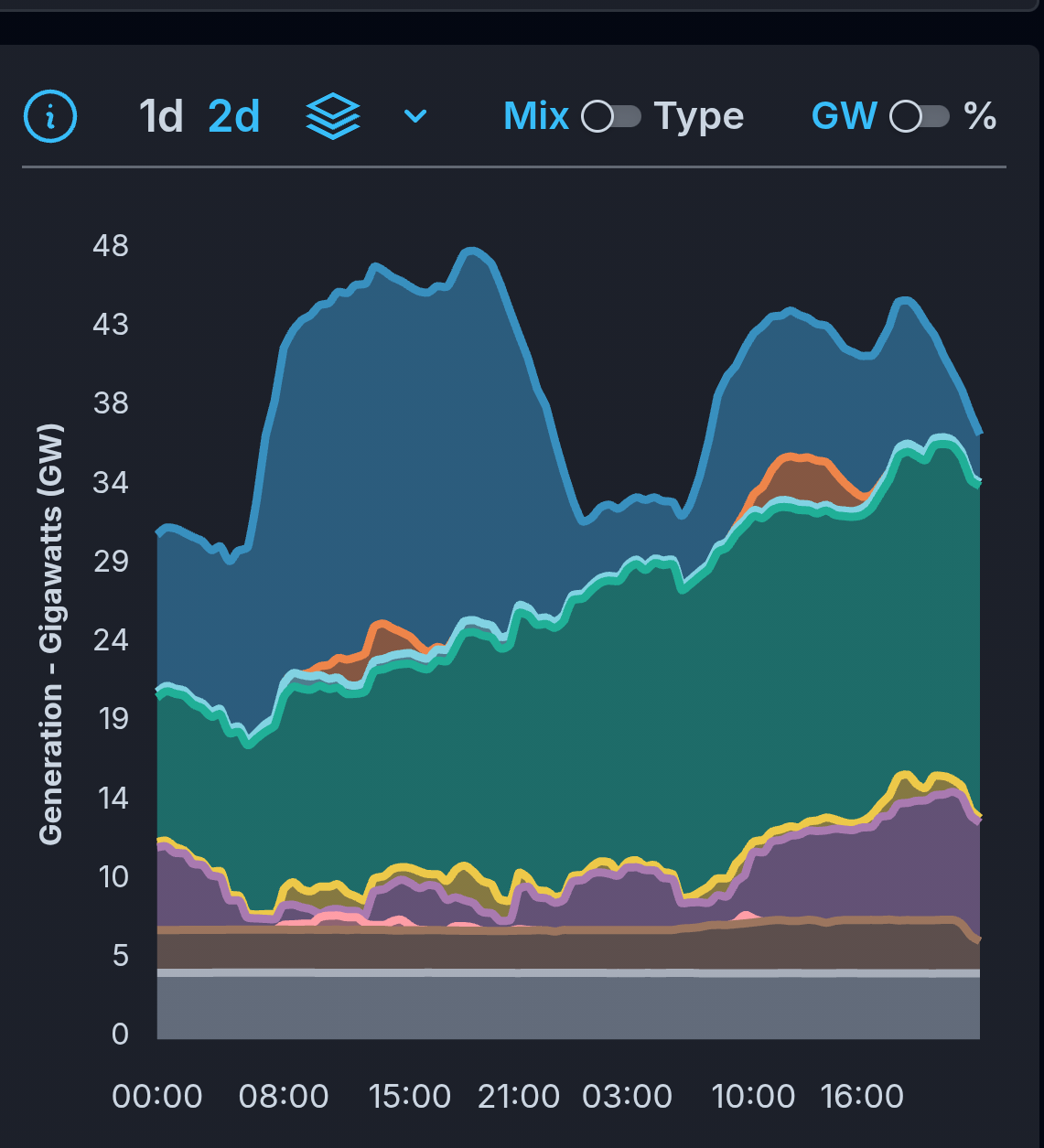1044x1148 pixels.
Task: Click the Type label
Action: tap(699, 116)
